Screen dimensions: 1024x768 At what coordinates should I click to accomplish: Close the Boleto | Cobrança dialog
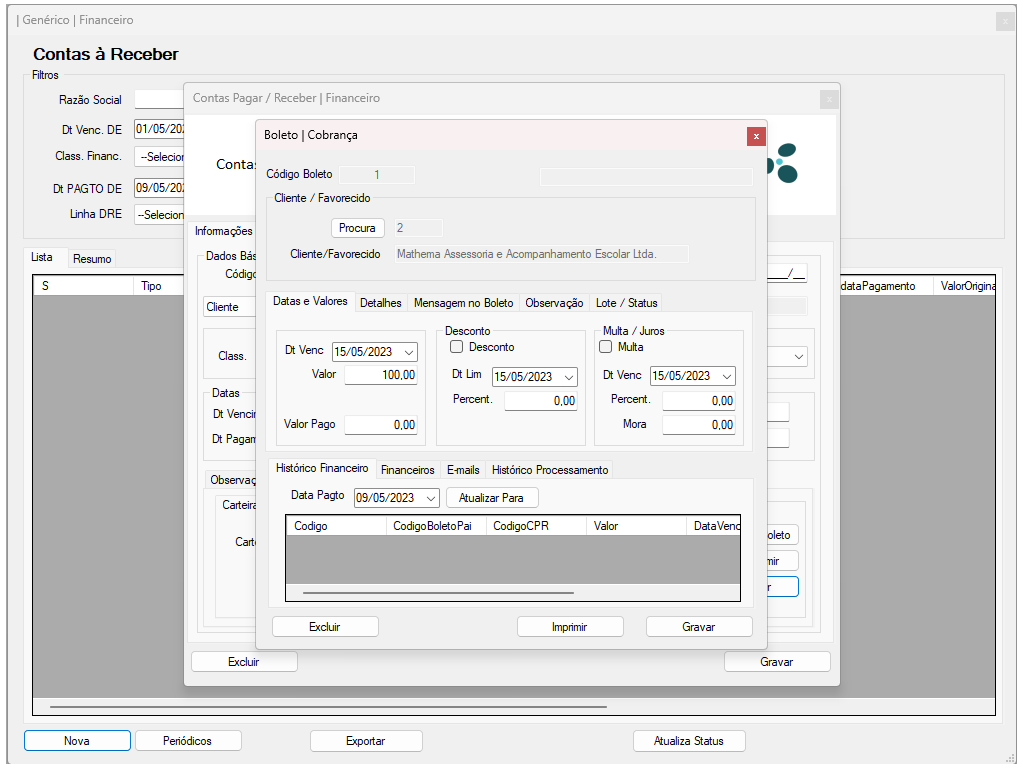756,136
